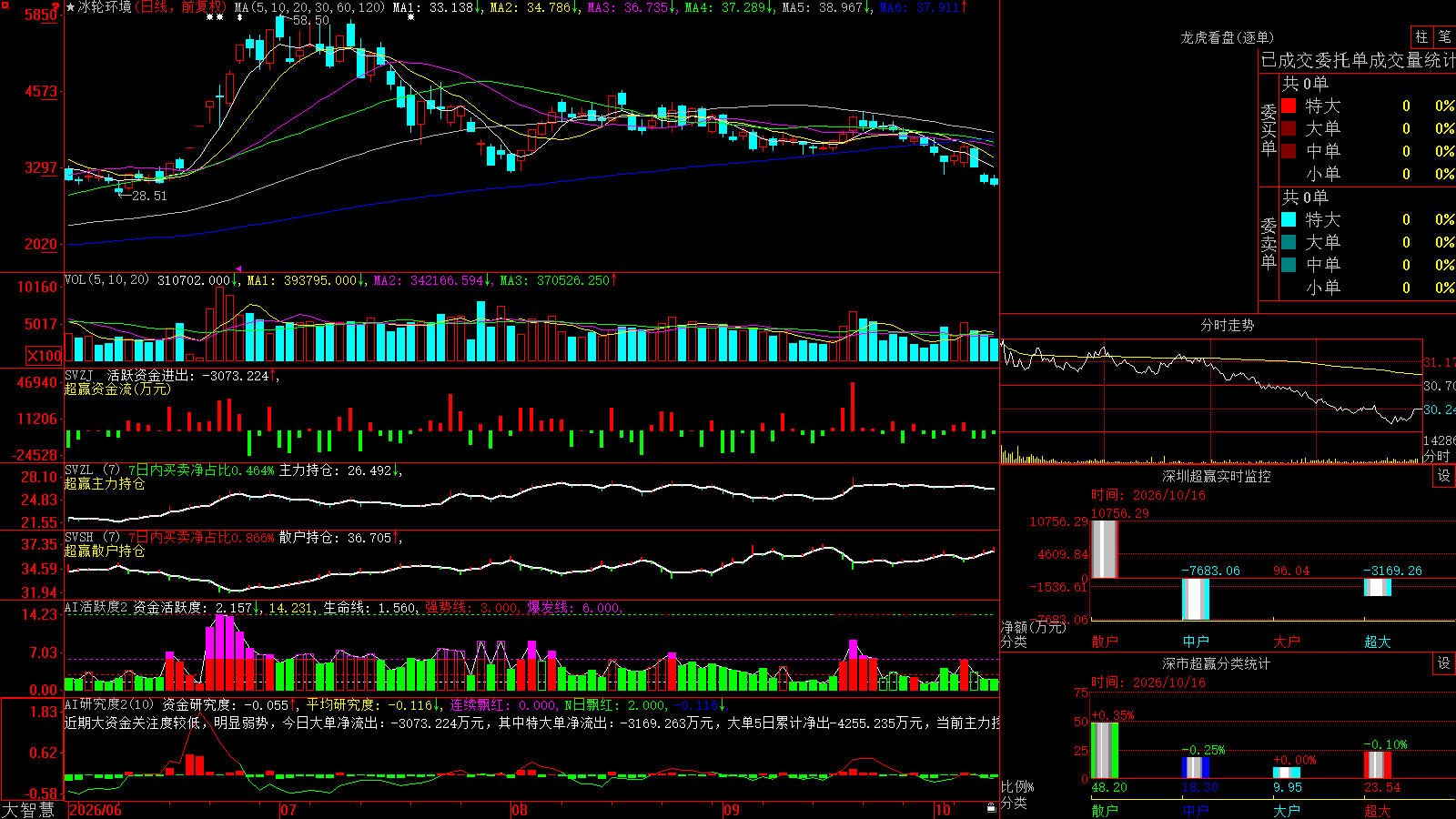Click the 48.20 散户 percentage bar
Viewport: 1456px width, 819px height.
pyautogui.click(x=1104, y=751)
